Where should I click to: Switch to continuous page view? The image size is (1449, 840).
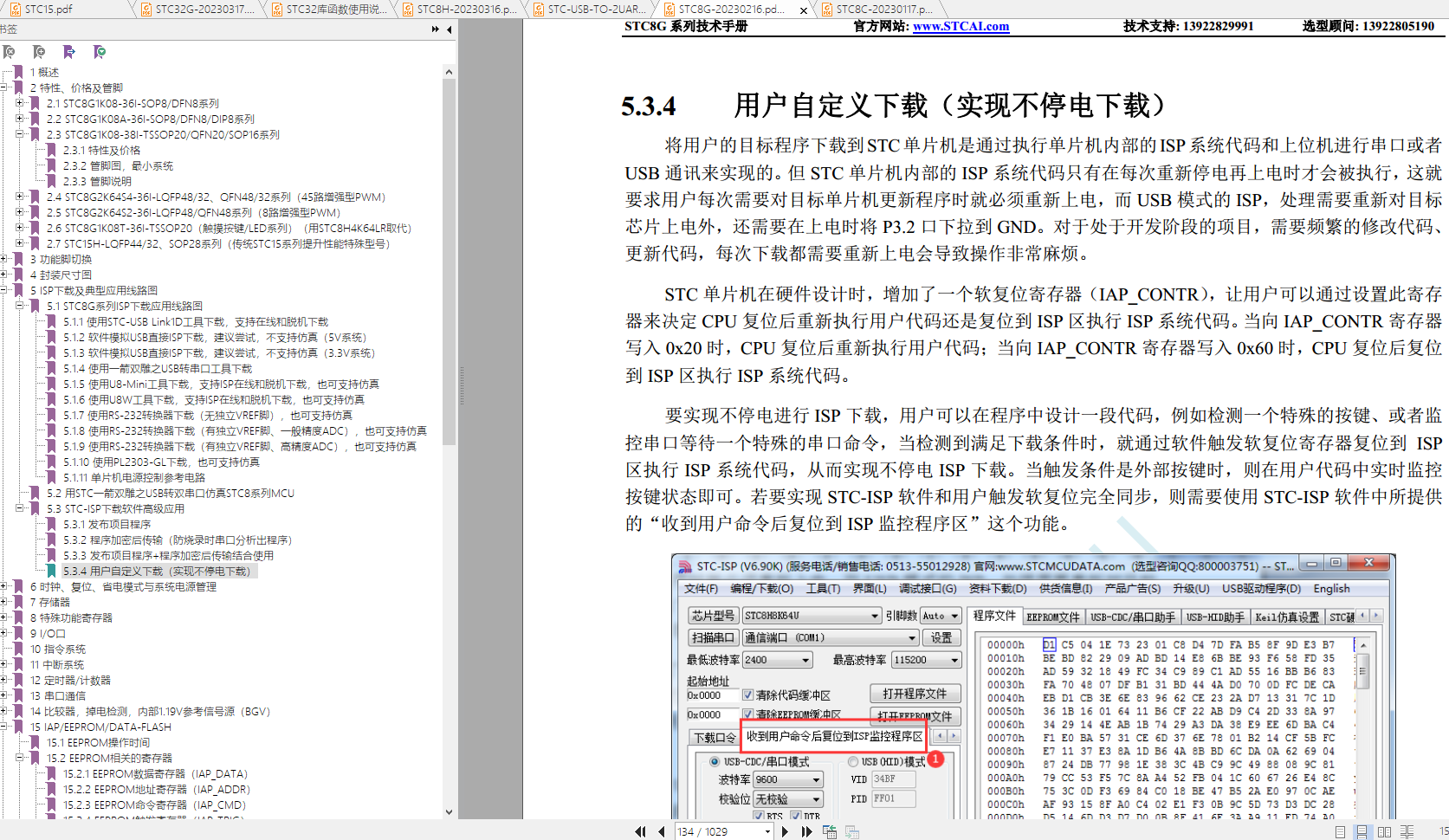tap(1362, 831)
